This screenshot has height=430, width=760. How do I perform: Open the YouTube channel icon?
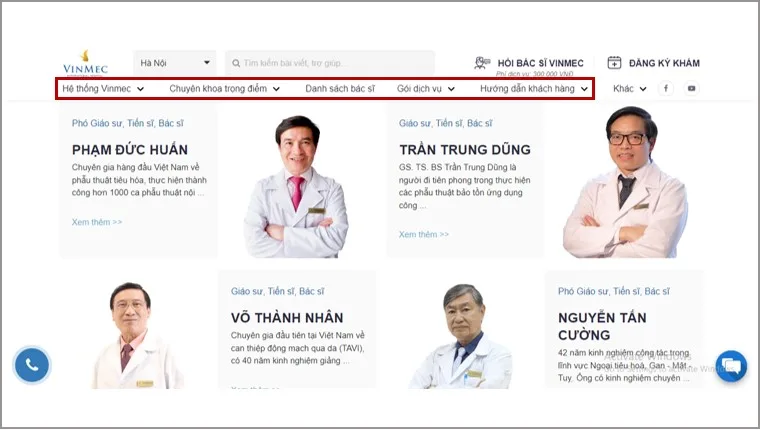pos(691,88)
